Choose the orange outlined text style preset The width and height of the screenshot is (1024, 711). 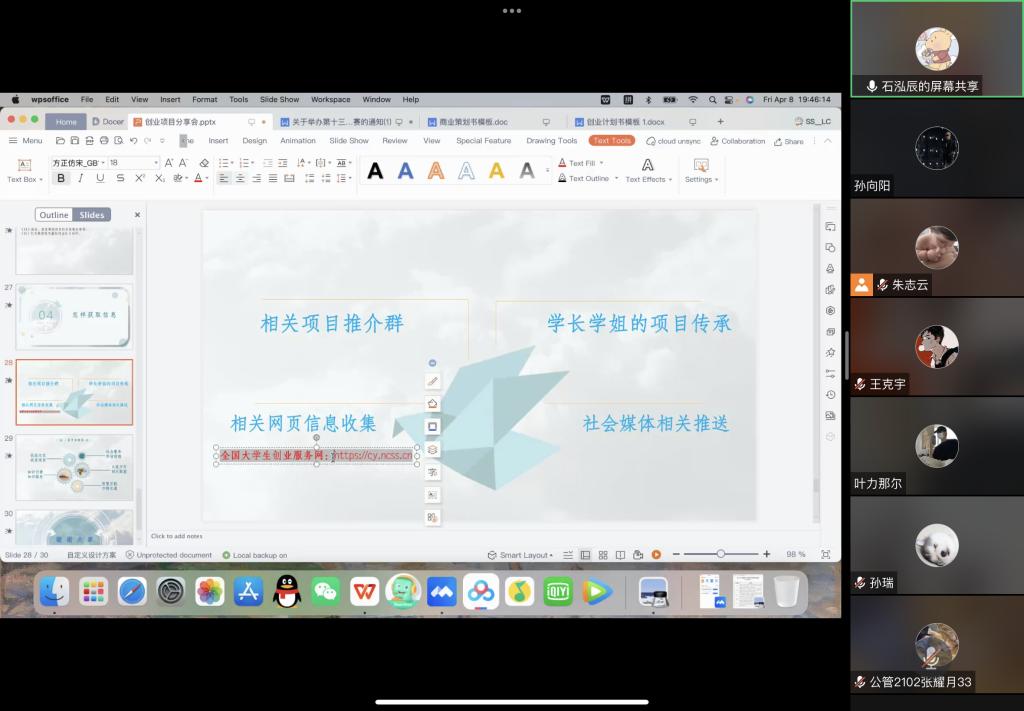tap(436, 171)
